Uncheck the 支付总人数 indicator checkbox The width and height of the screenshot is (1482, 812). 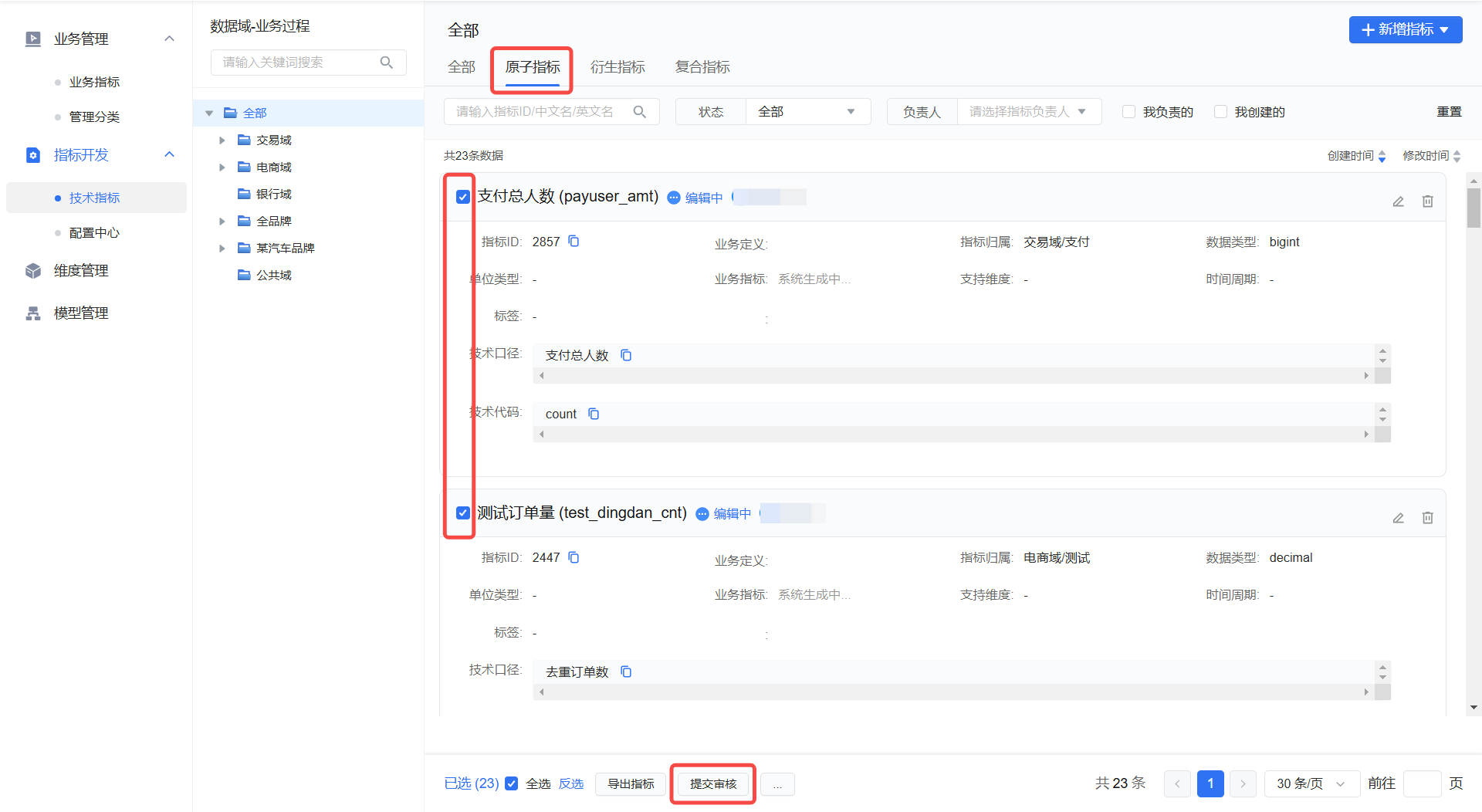pyautogui.click(x=462, y=197)
